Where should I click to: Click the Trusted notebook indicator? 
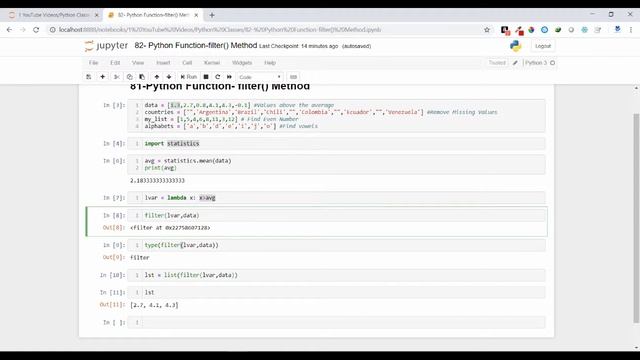tap(497, 63)
